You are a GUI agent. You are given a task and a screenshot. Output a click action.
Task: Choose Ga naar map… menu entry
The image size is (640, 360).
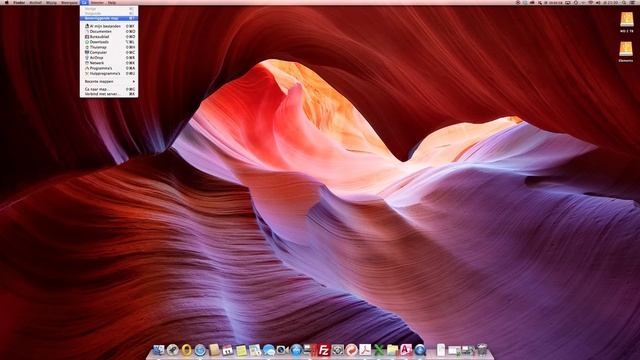(109, 89)
